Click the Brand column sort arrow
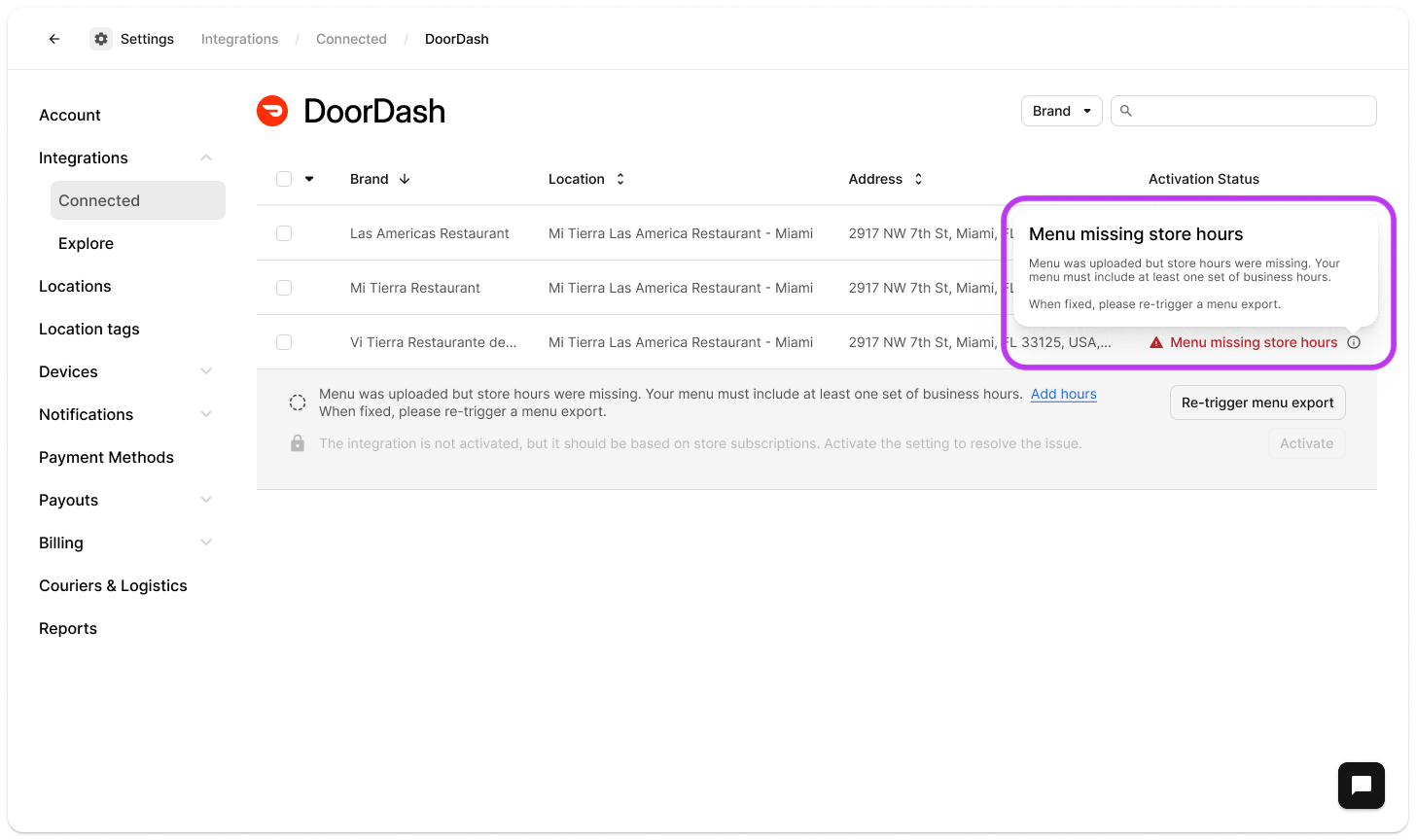 (x=406, y=179)
